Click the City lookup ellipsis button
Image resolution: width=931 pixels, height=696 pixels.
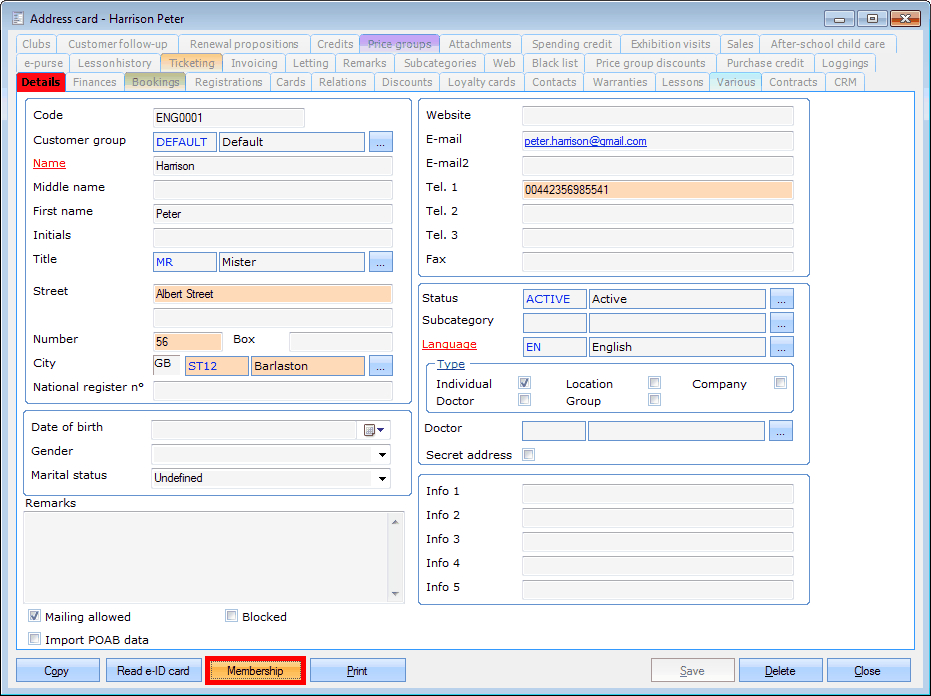pos(380,366)
